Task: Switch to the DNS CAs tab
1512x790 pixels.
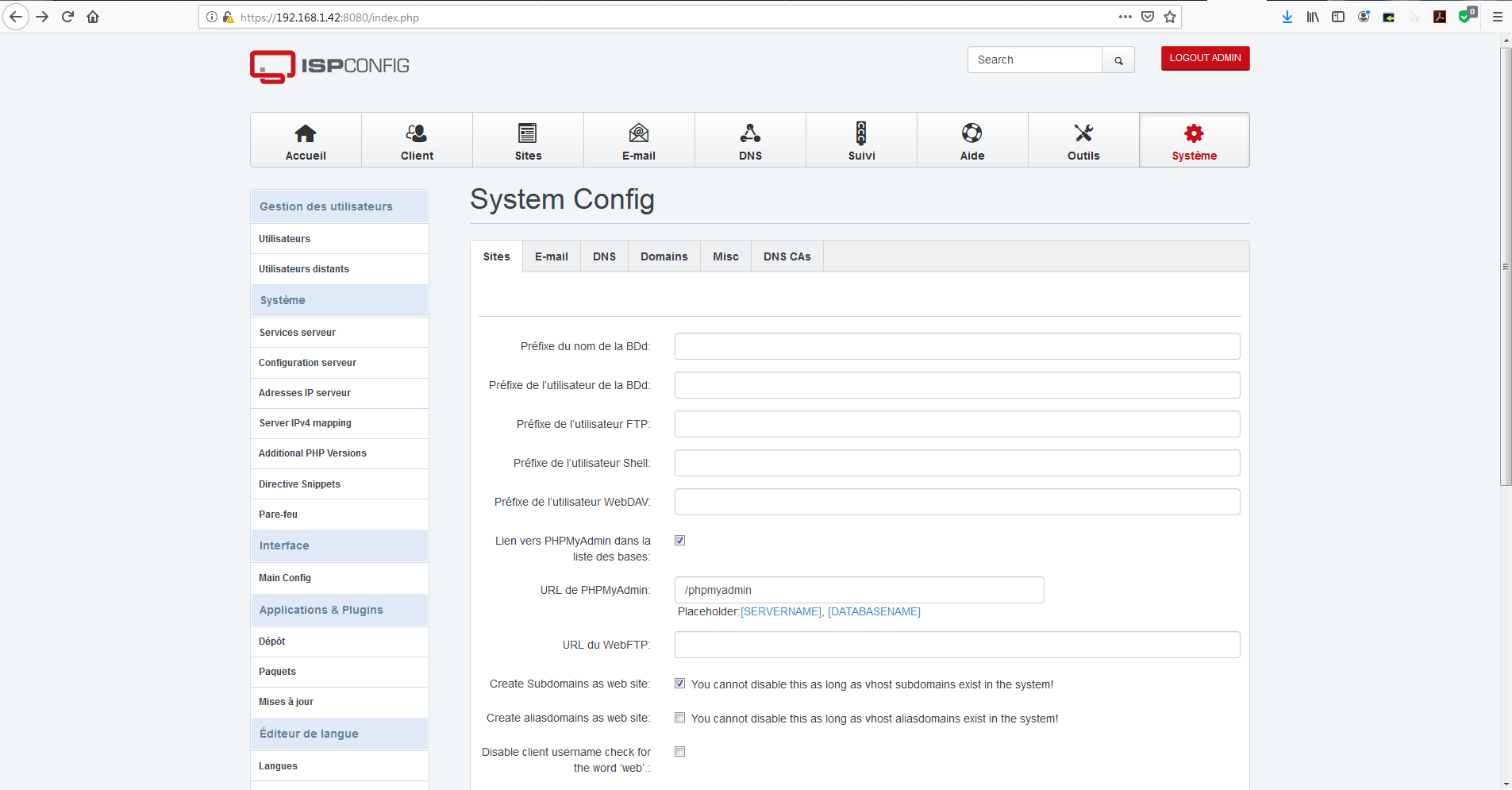Action: click(787, 256)
